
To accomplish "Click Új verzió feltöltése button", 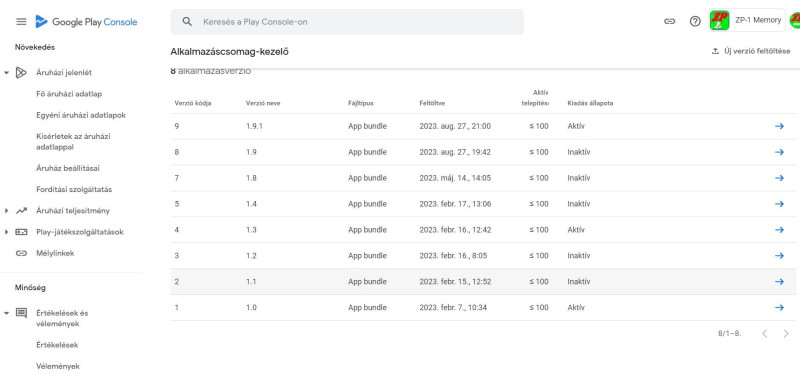I will click(x=751, y=51).
